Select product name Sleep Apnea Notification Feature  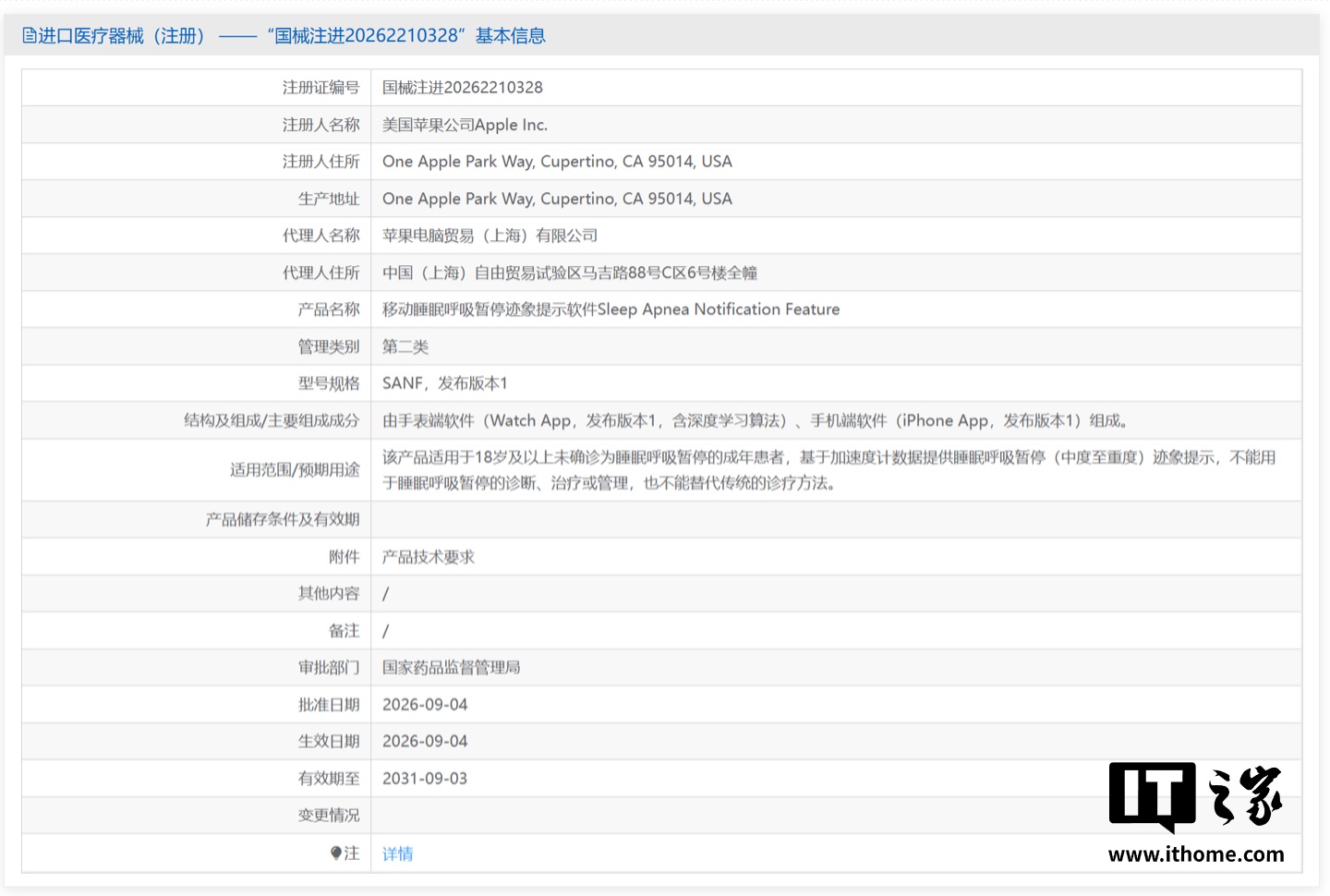(x=611, y=309)
